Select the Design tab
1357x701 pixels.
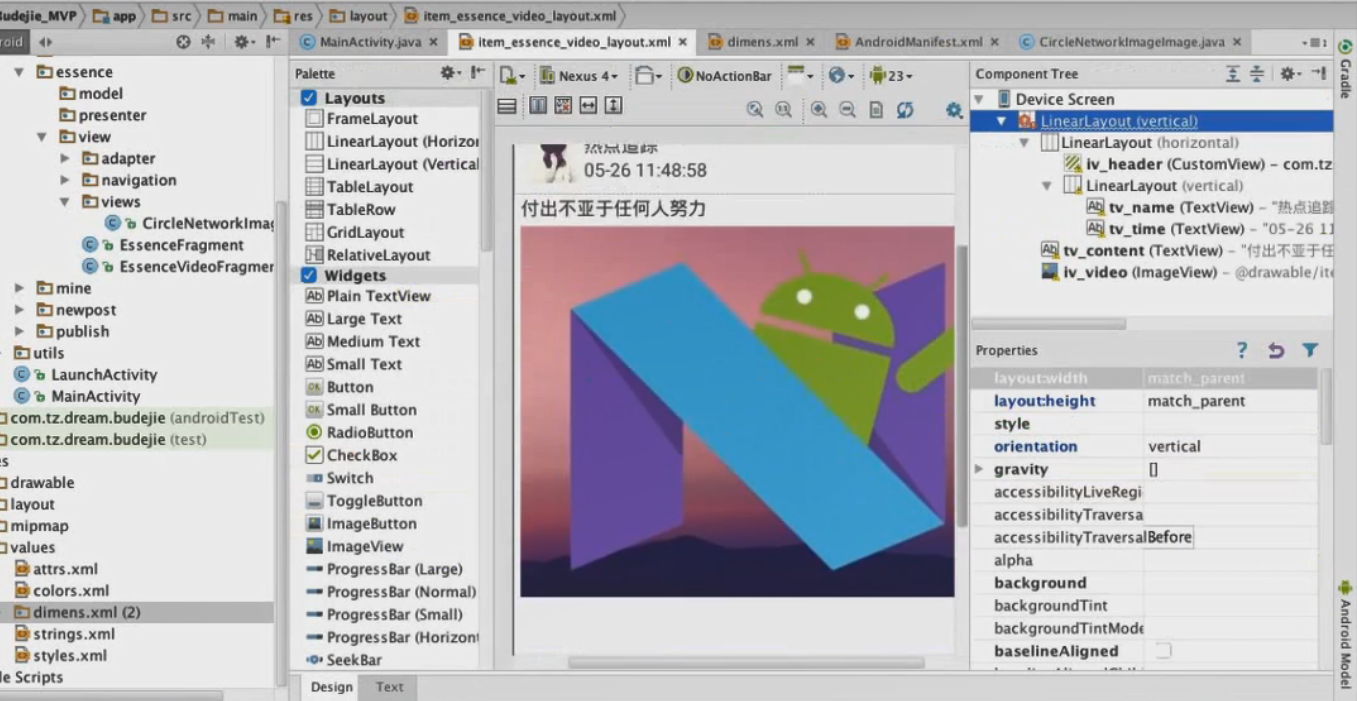point(331,687)
